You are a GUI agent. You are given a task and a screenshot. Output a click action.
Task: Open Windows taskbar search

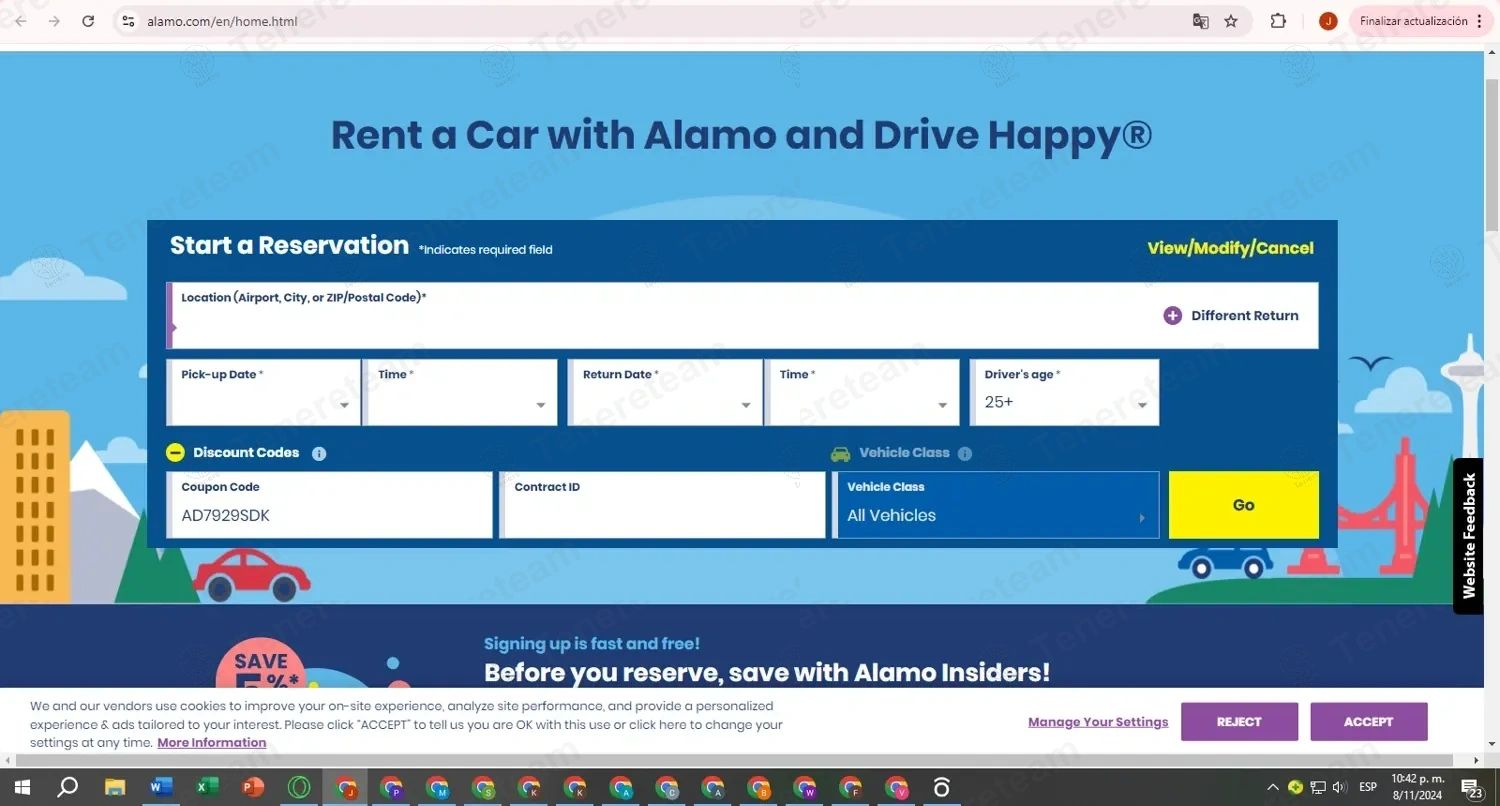pos(68,787)
